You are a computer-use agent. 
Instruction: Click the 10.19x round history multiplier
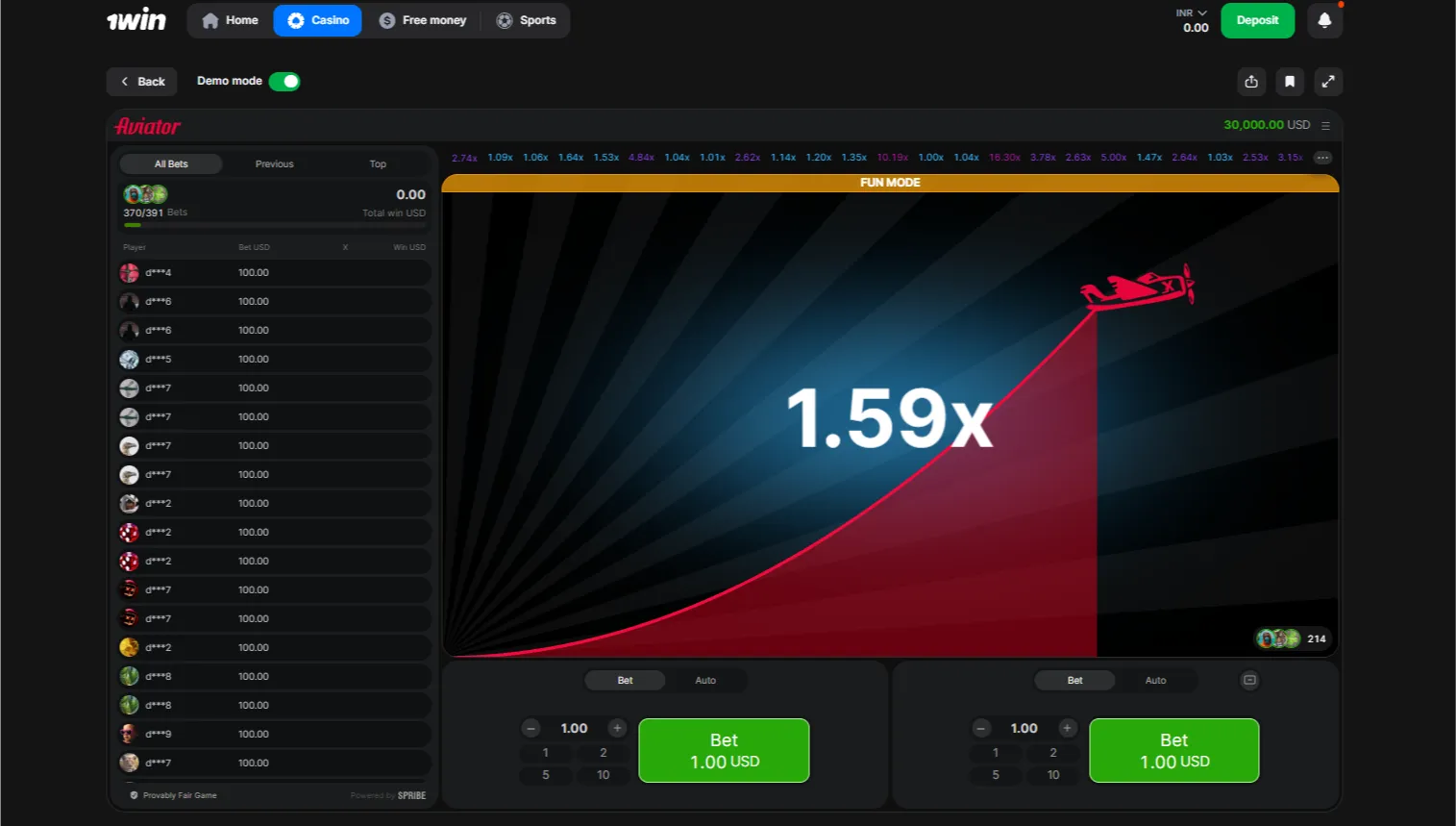tap(892, 158)
